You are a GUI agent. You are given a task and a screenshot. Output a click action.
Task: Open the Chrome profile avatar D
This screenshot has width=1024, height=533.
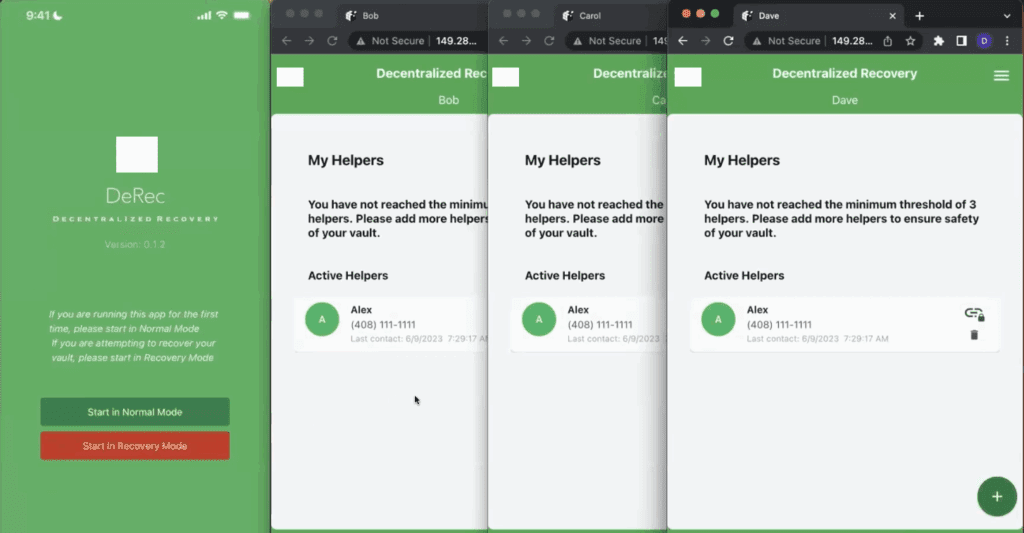984,41
